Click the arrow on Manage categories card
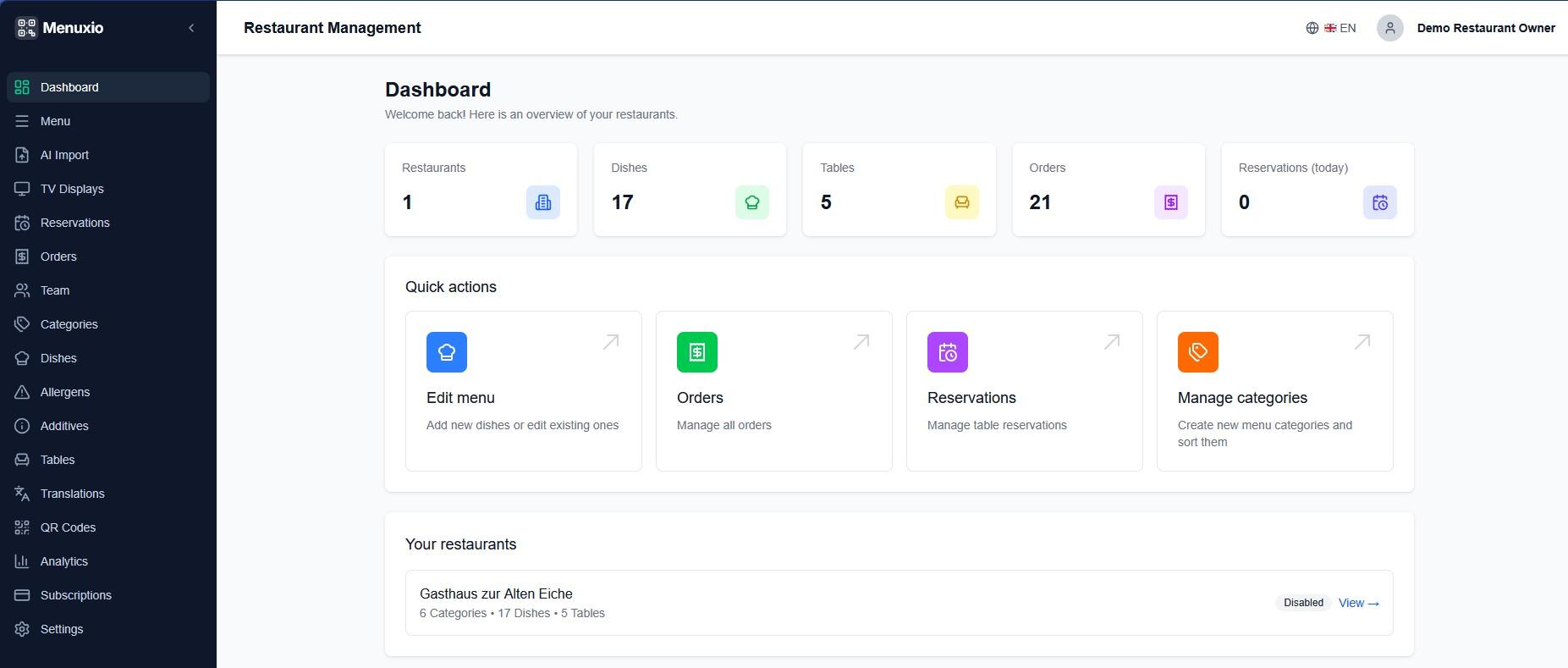Screen dimensions: 1568x668 1362,342
